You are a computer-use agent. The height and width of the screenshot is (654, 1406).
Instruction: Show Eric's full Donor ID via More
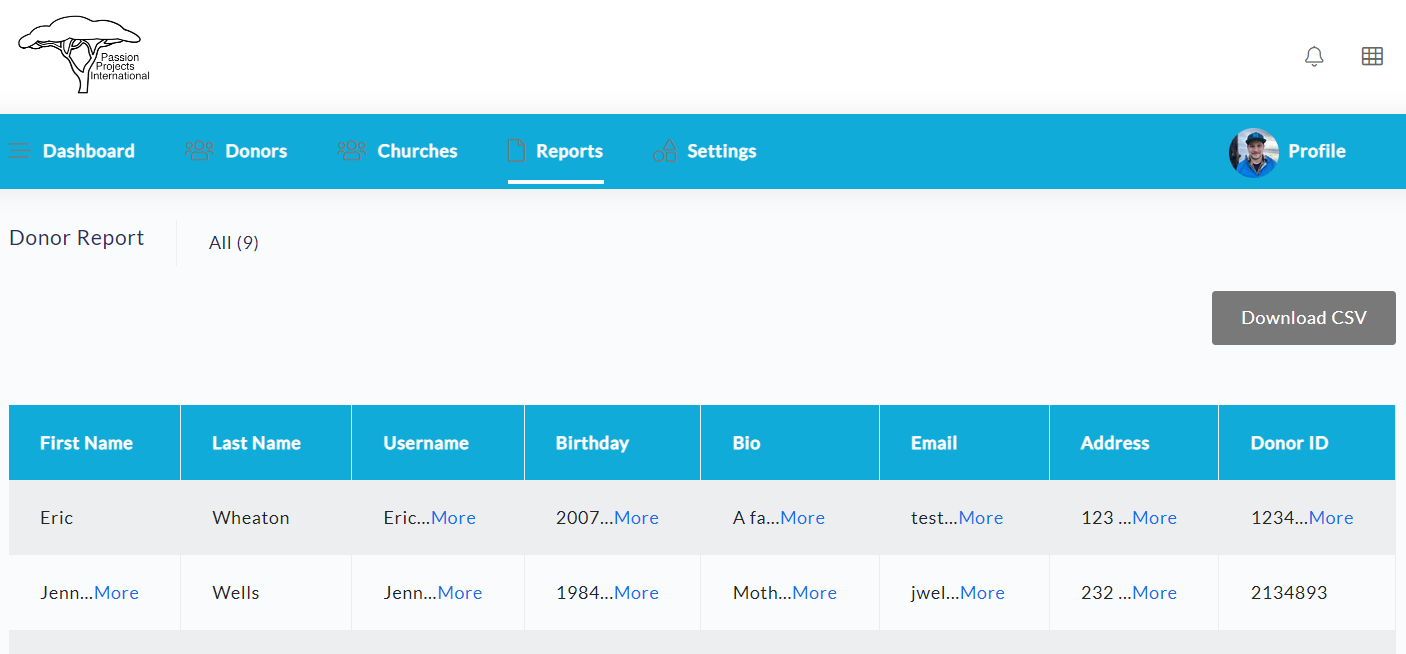pos(1330,518)
